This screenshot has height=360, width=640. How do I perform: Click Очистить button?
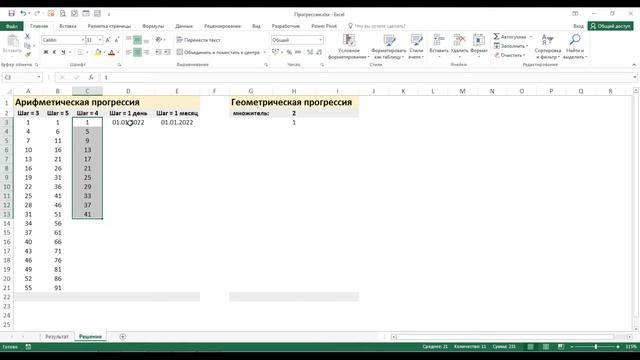coord(509,55)
